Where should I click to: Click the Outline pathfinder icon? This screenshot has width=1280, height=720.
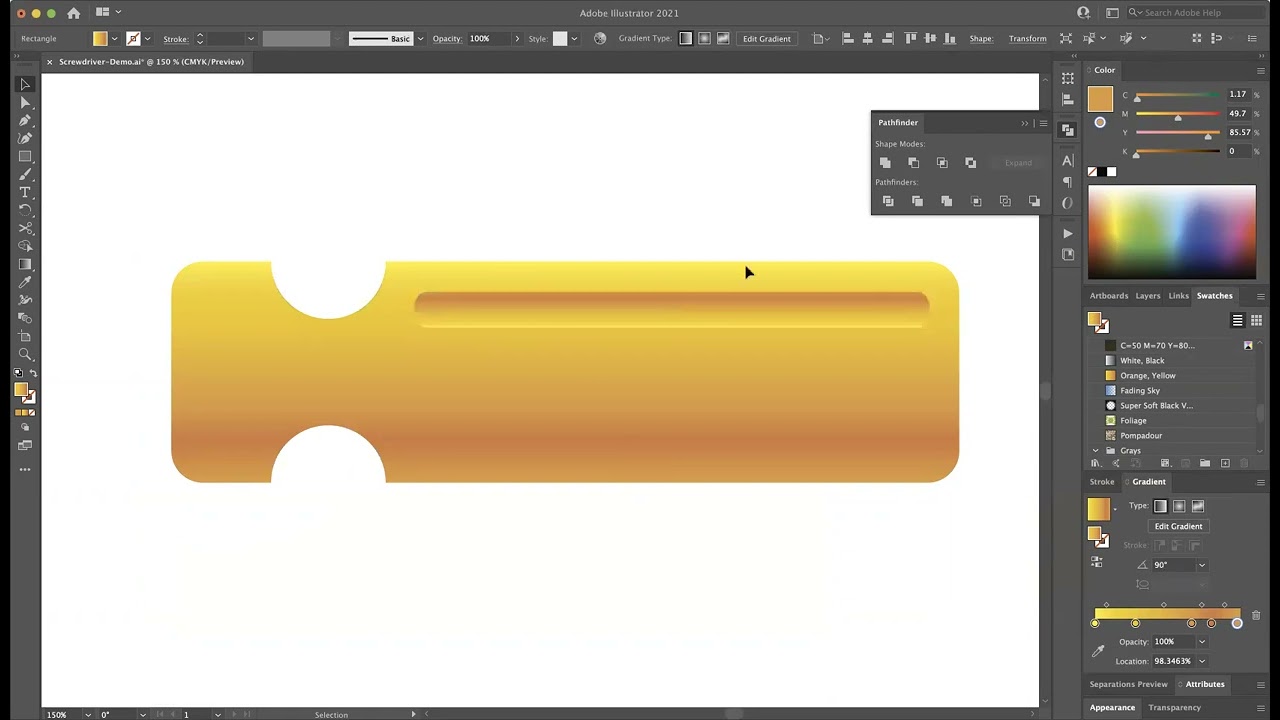click(x=1005, y=201)
